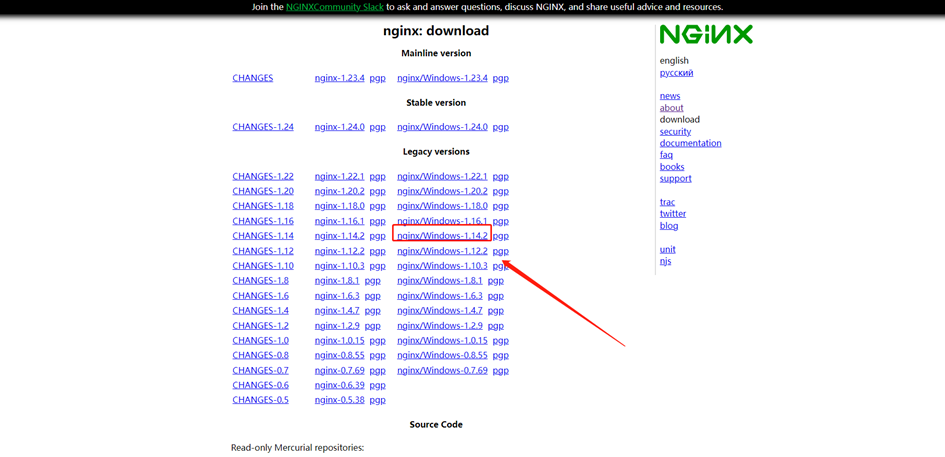The image size is (945, 457).
Task: Download nginx-1.16.1 source
Action: tap(339, 221)
